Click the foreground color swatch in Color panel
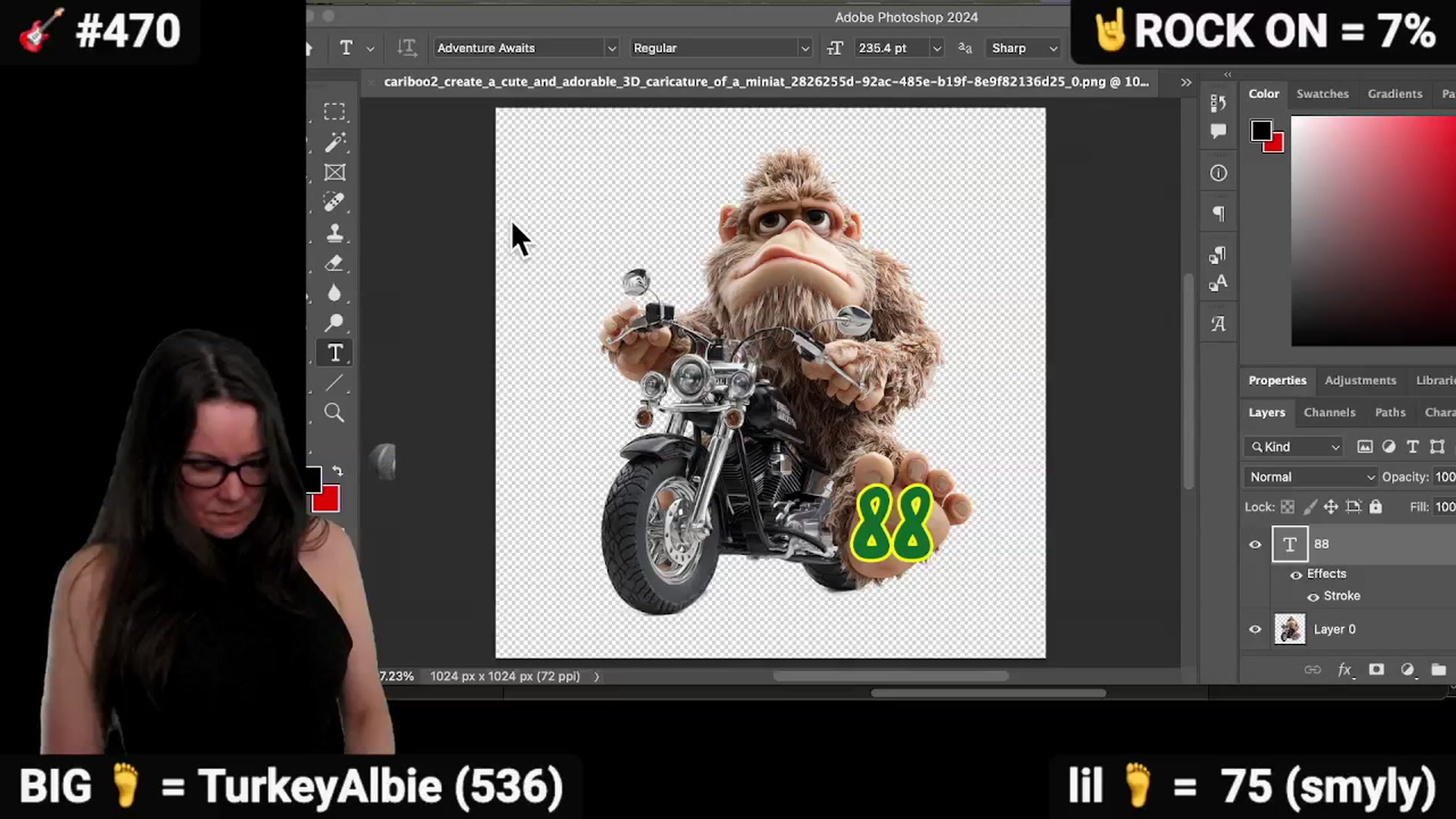Screen dimensions: 1456x819 (x=1261, y=130)
